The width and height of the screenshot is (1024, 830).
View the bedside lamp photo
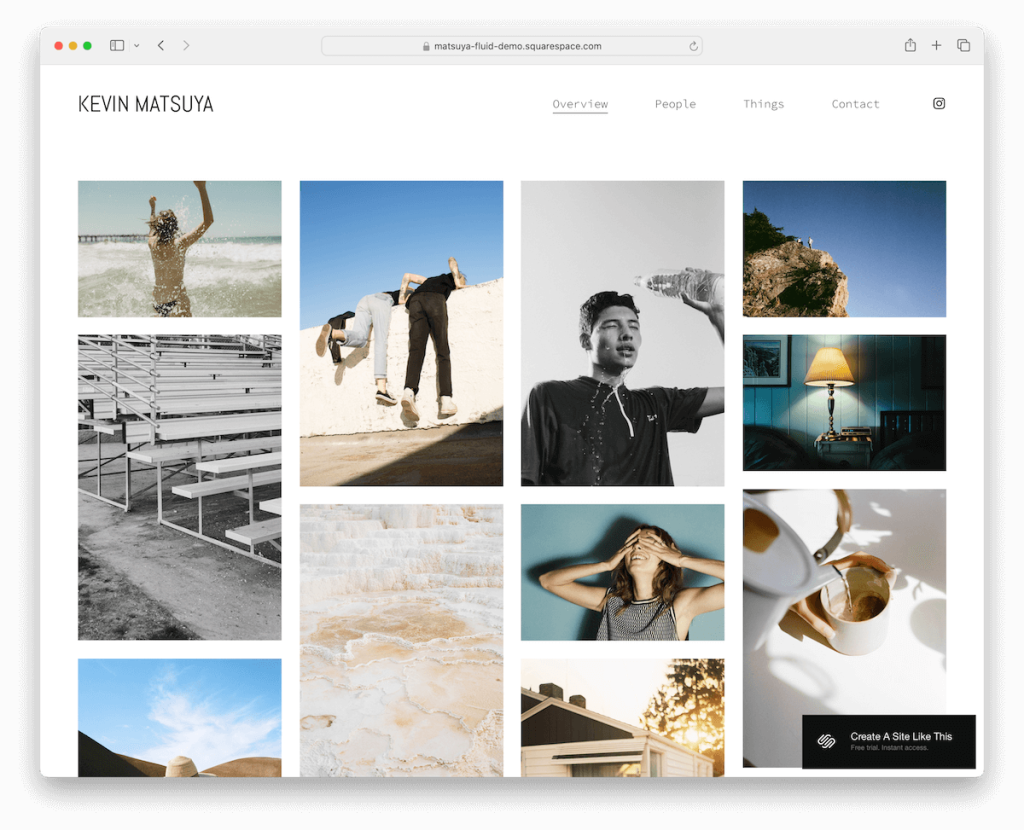point(844,402)
